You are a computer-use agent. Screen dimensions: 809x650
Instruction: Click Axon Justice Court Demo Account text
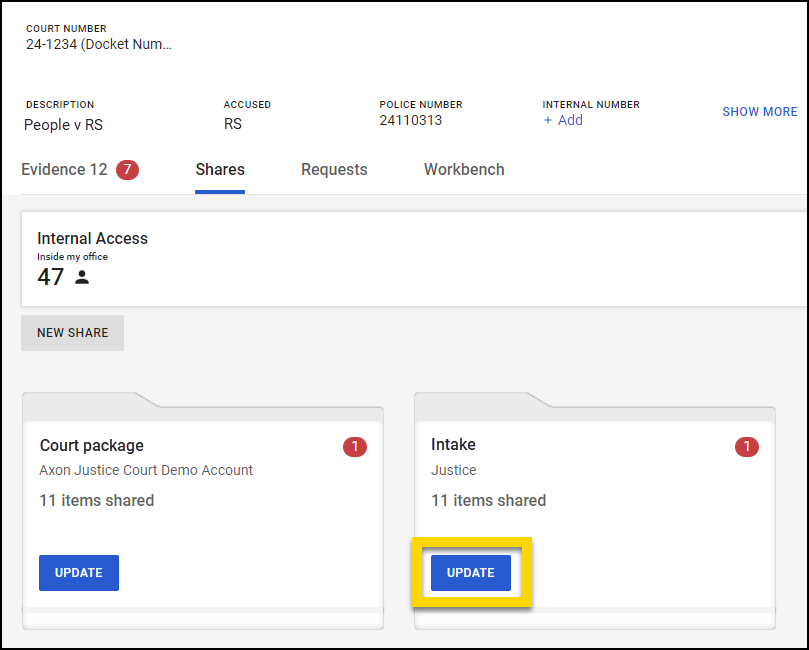[146, 470]
